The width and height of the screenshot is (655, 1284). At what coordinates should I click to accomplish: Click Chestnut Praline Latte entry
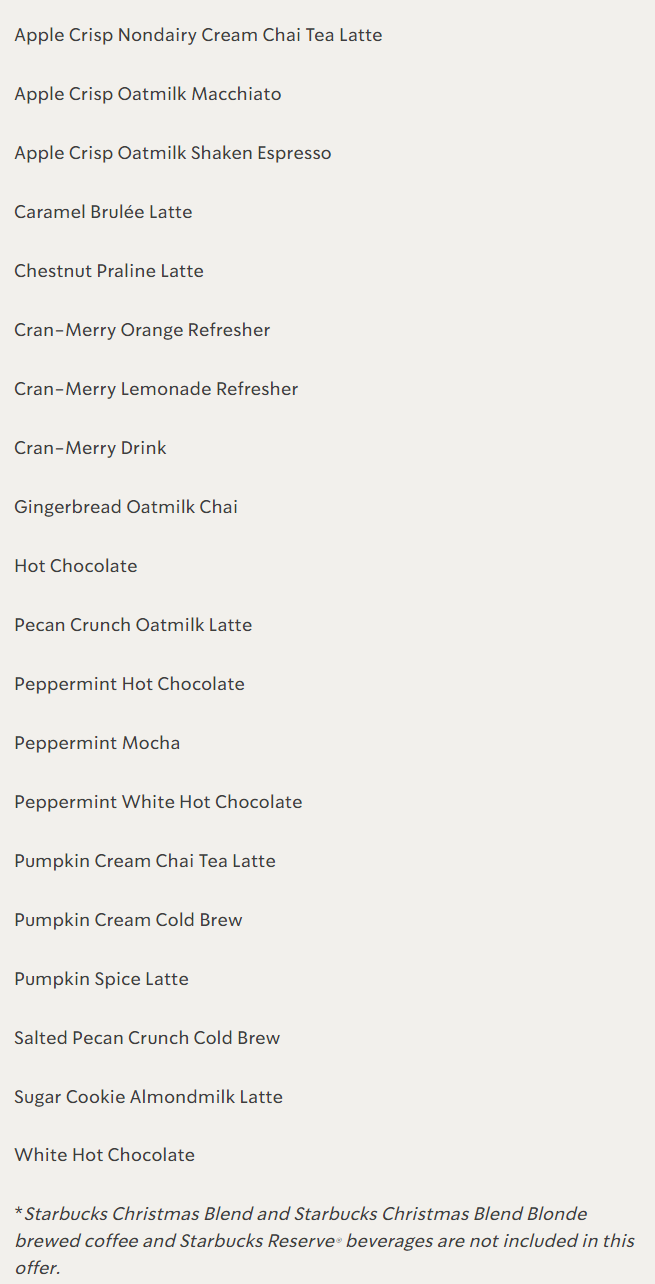click(x=109, y=271)
